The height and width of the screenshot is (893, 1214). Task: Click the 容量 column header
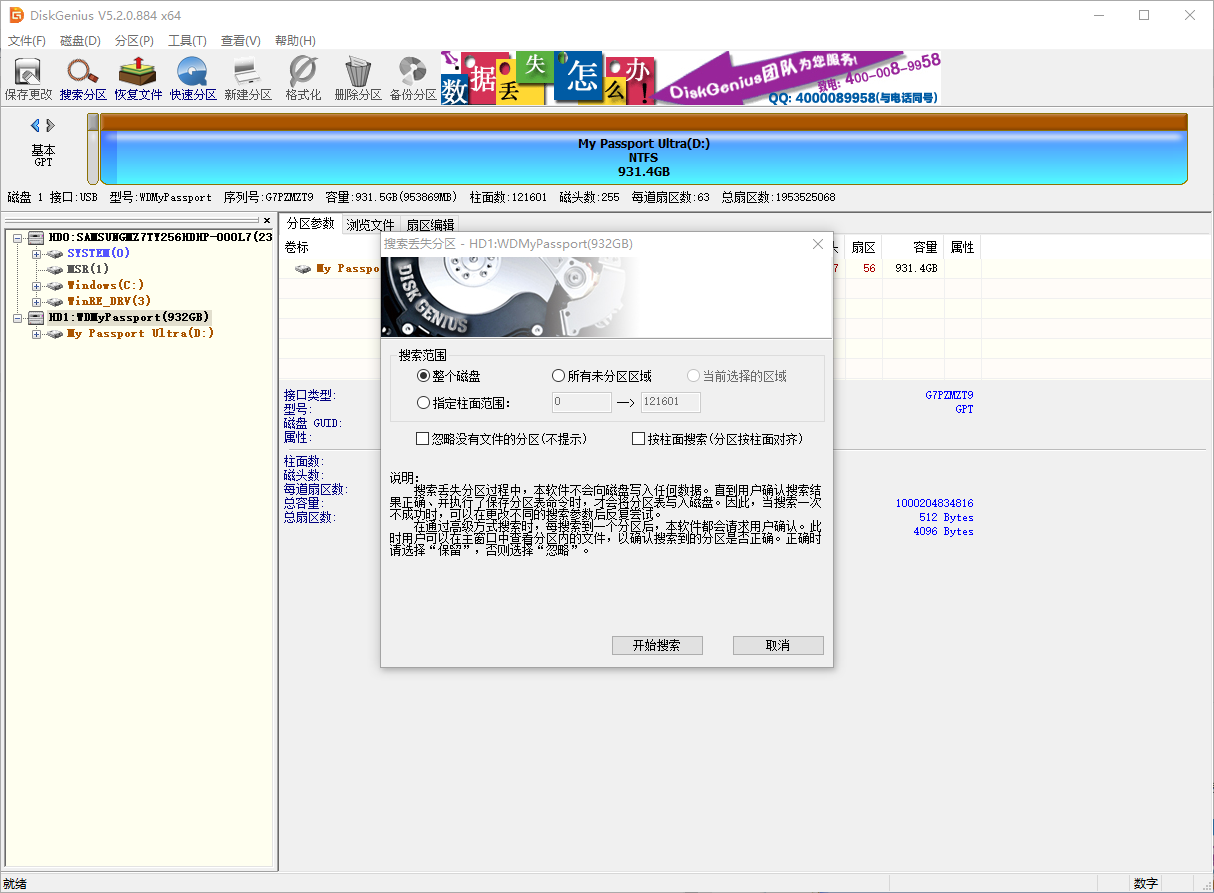(924, 247)
